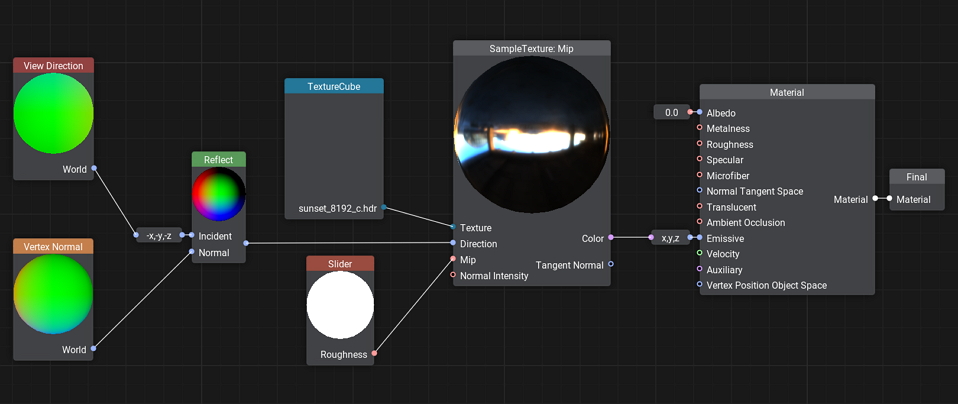The width and height of the screenshot is (958, 404).
Task: Click the Normal Intensity label
Action: click(x=494, y=276)
